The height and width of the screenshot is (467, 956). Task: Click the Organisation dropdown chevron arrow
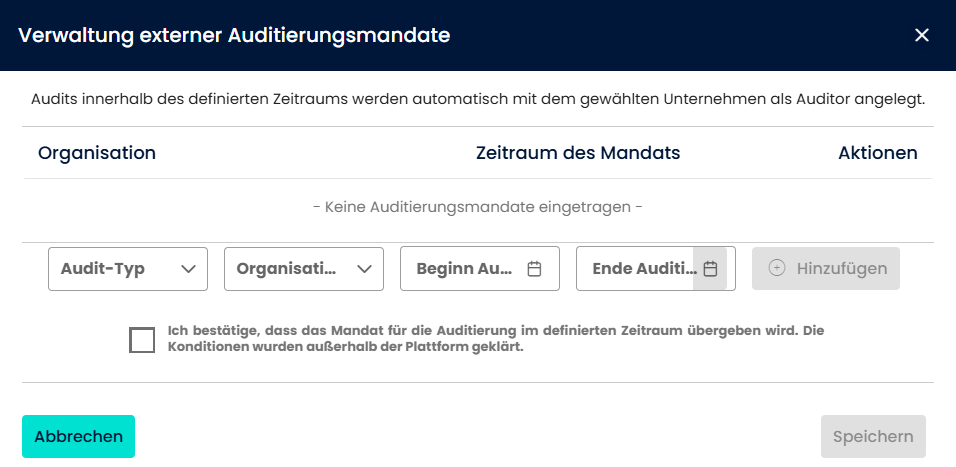click(x=364, y=269)
